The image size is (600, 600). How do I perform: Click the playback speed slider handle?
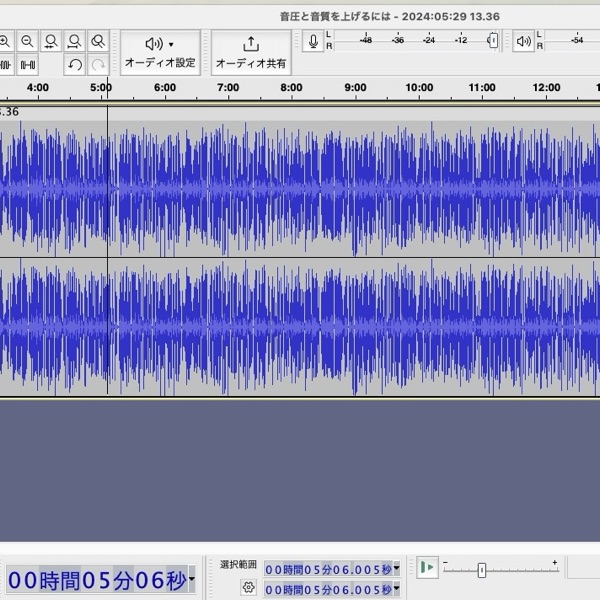[481, 569]
